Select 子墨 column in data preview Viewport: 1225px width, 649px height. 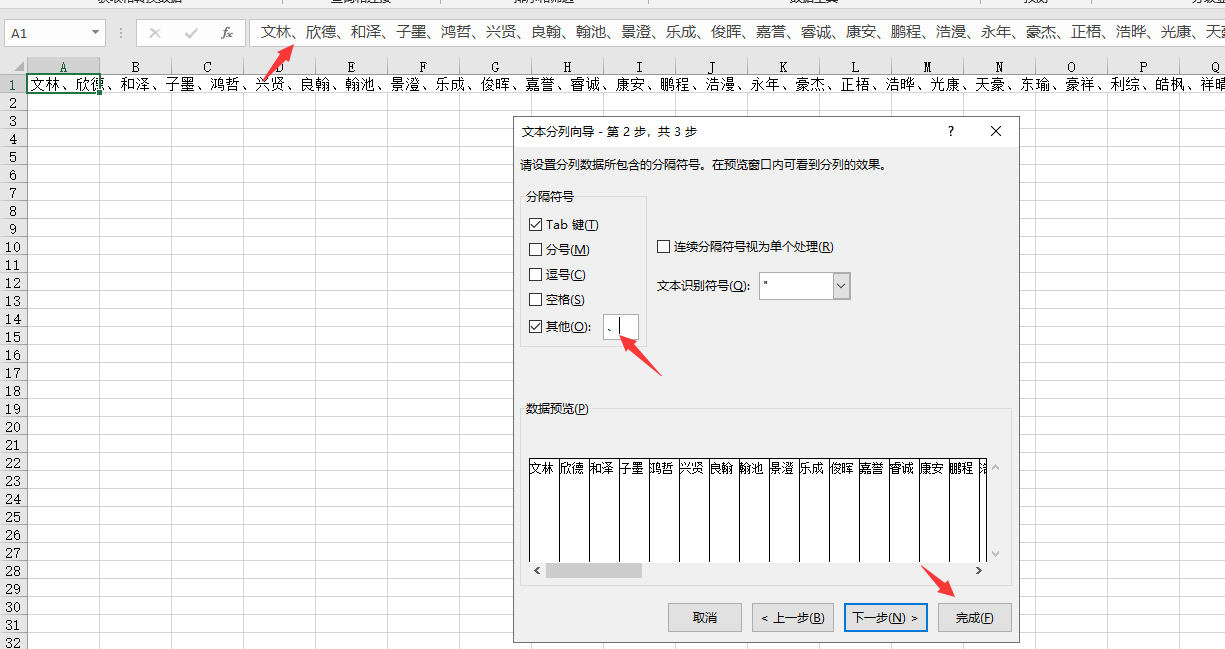pyautogui.click(x=634, y=510)
